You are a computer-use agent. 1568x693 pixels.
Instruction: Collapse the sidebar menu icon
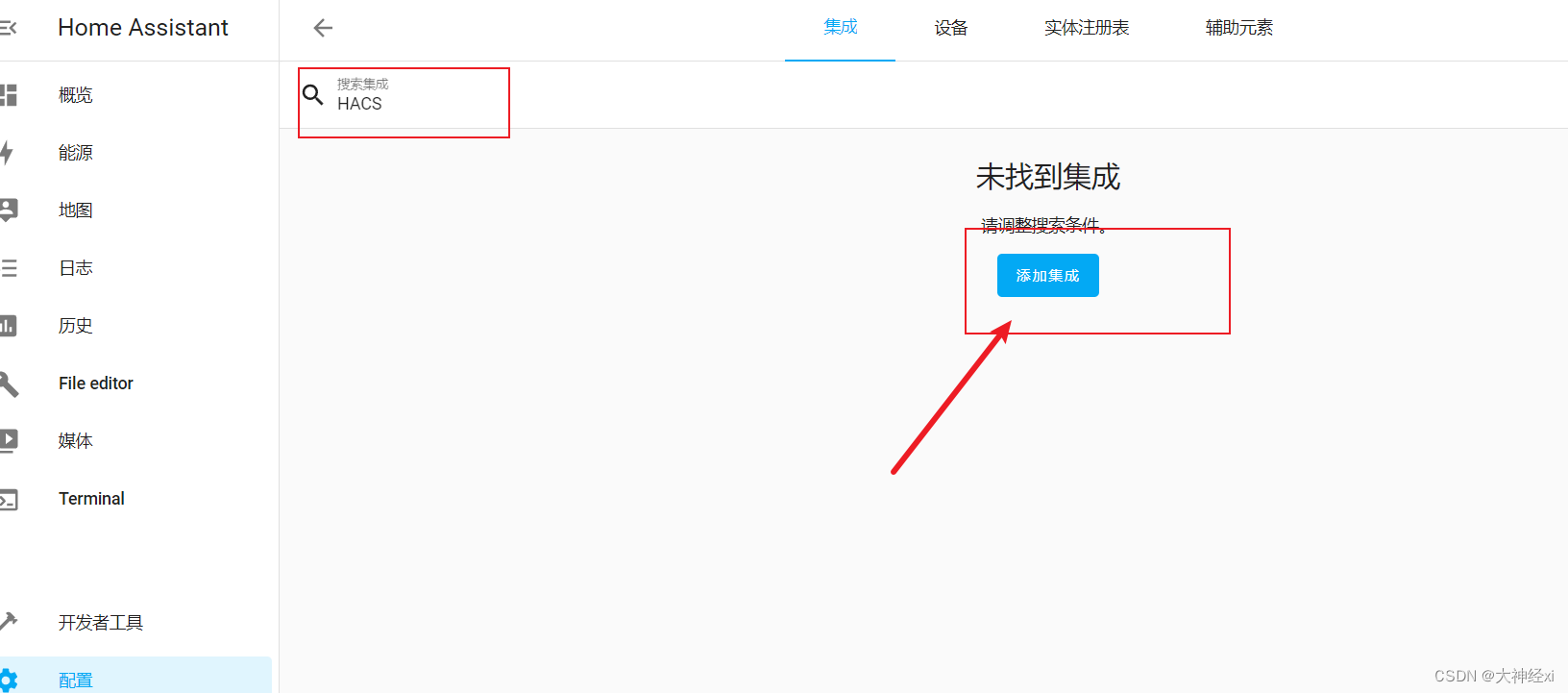(x=8, y=28)
